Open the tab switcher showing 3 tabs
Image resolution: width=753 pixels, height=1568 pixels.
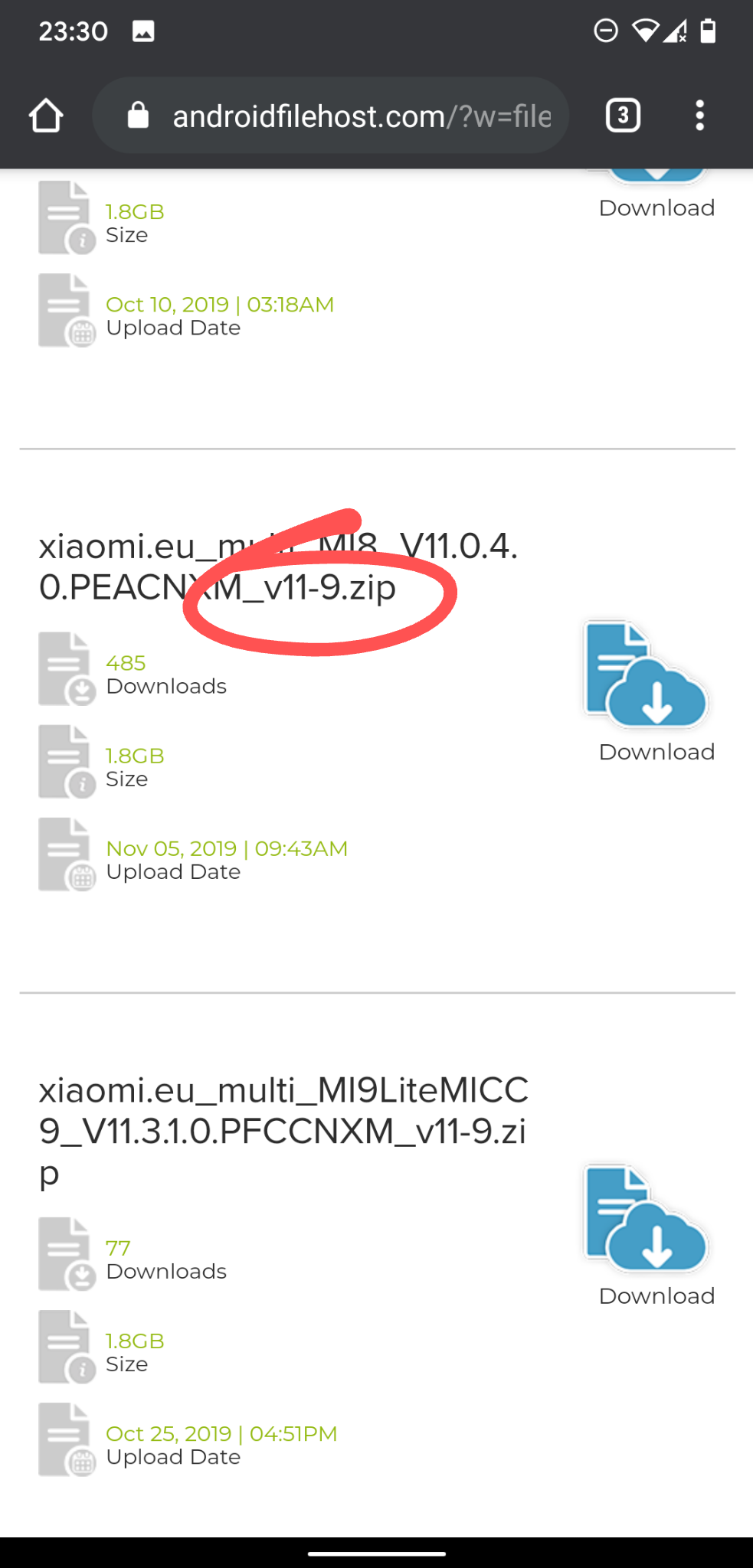pyautogui.click(x=623, y=116)
